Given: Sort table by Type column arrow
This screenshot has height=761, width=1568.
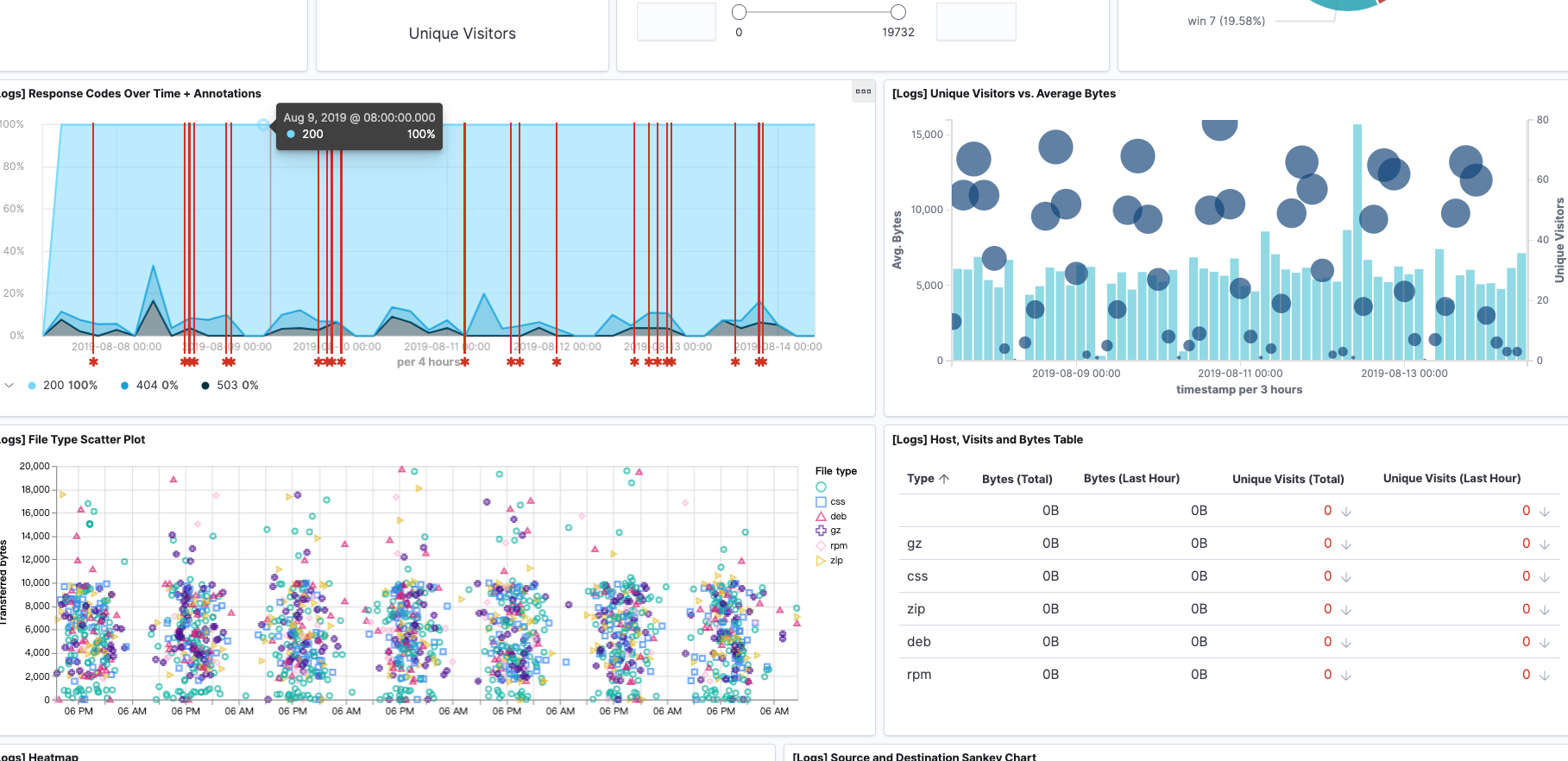Looking at the screenshot, I should point(944,479).
